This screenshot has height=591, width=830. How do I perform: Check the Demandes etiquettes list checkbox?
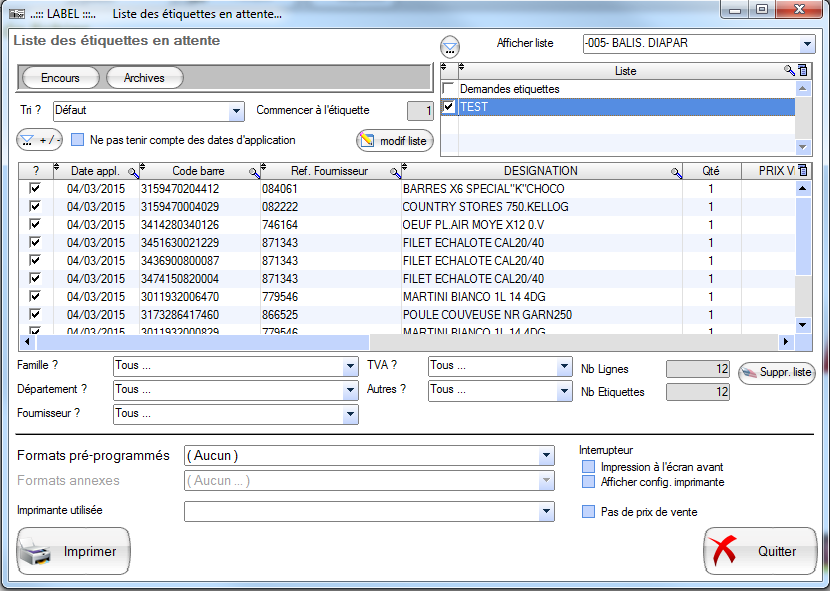[449, 89]
